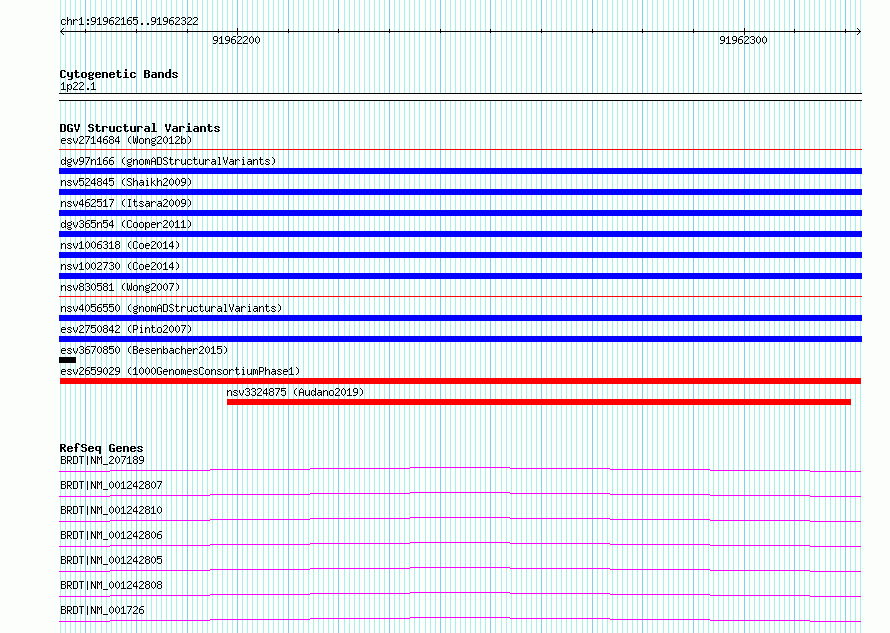Screen dimensions: 890x633
Task: Click the red bar under esv2659029
Action: [460, 381]
